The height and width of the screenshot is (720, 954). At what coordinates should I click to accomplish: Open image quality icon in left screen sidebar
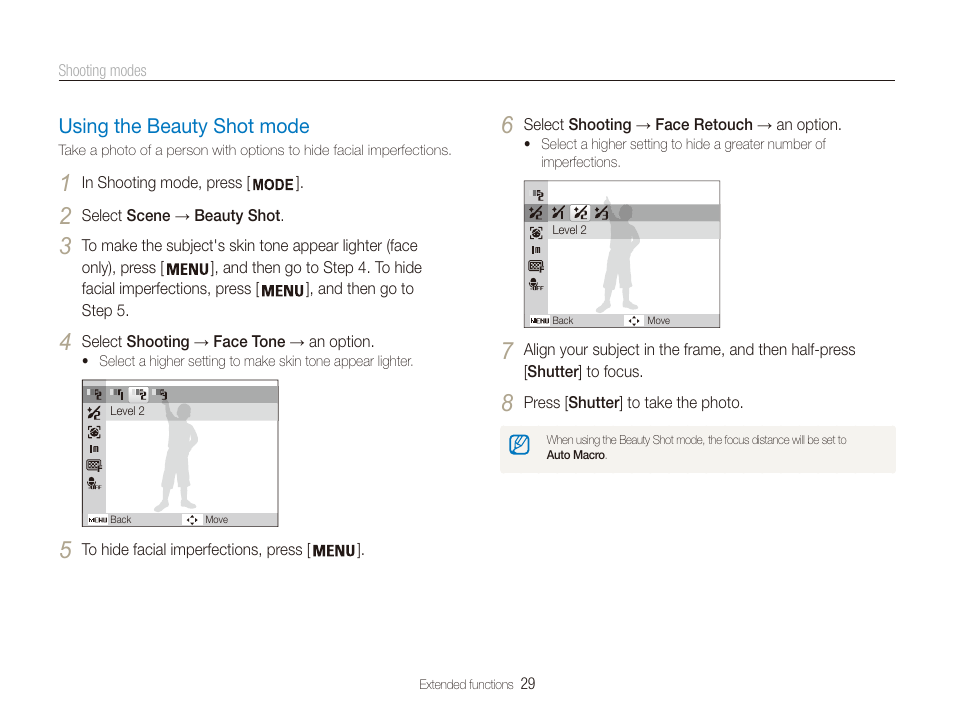[x=94, y=466]
